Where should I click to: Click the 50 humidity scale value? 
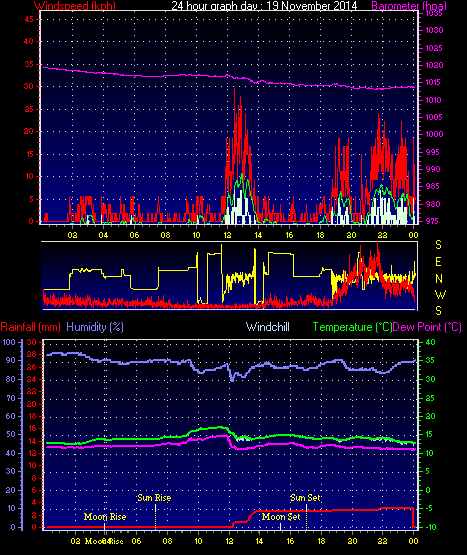[x=10, y=434]
